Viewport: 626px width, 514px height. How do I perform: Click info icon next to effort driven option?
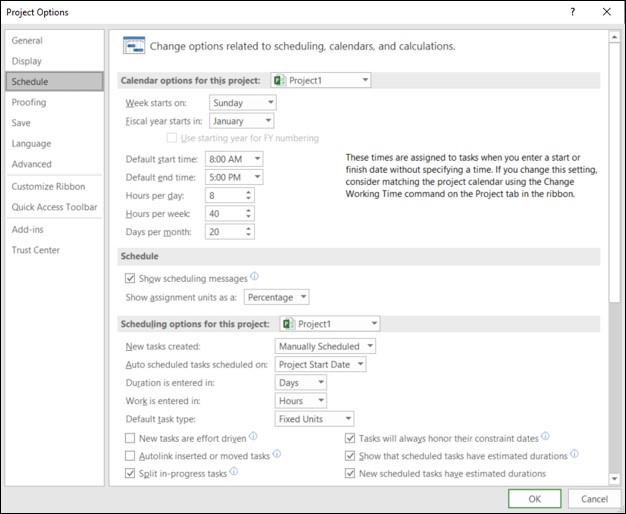[x=254, y=437]
